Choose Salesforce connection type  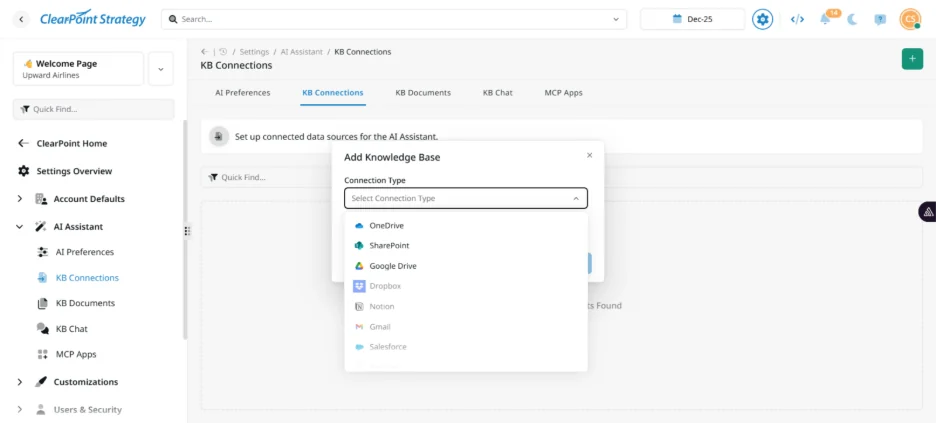click(x=466, y=347)
